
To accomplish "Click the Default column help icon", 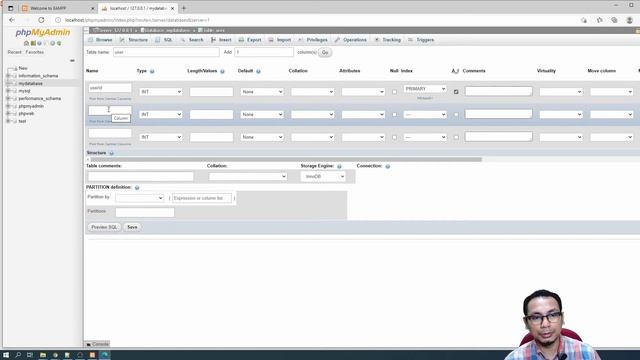I will coord(258,71).
